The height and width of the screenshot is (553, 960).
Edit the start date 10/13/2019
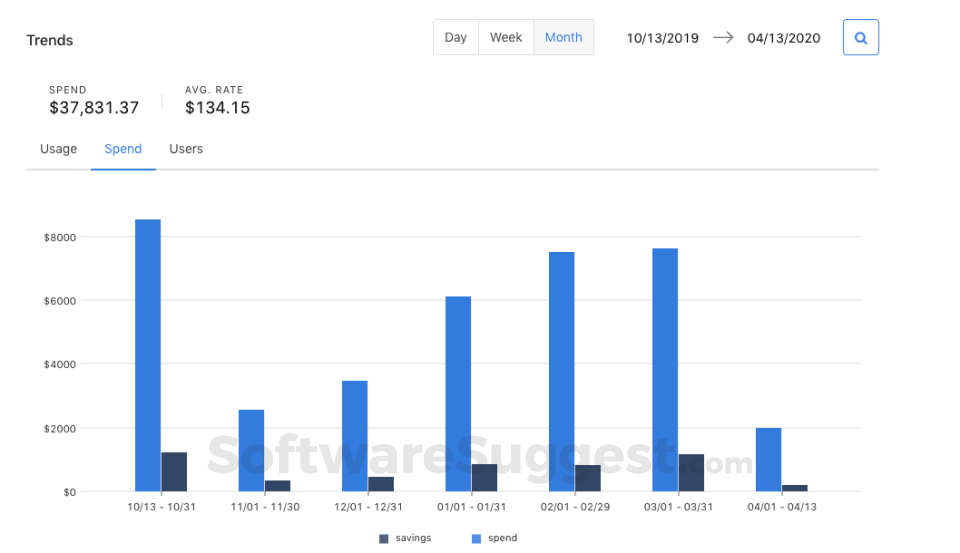pos(662,38)
